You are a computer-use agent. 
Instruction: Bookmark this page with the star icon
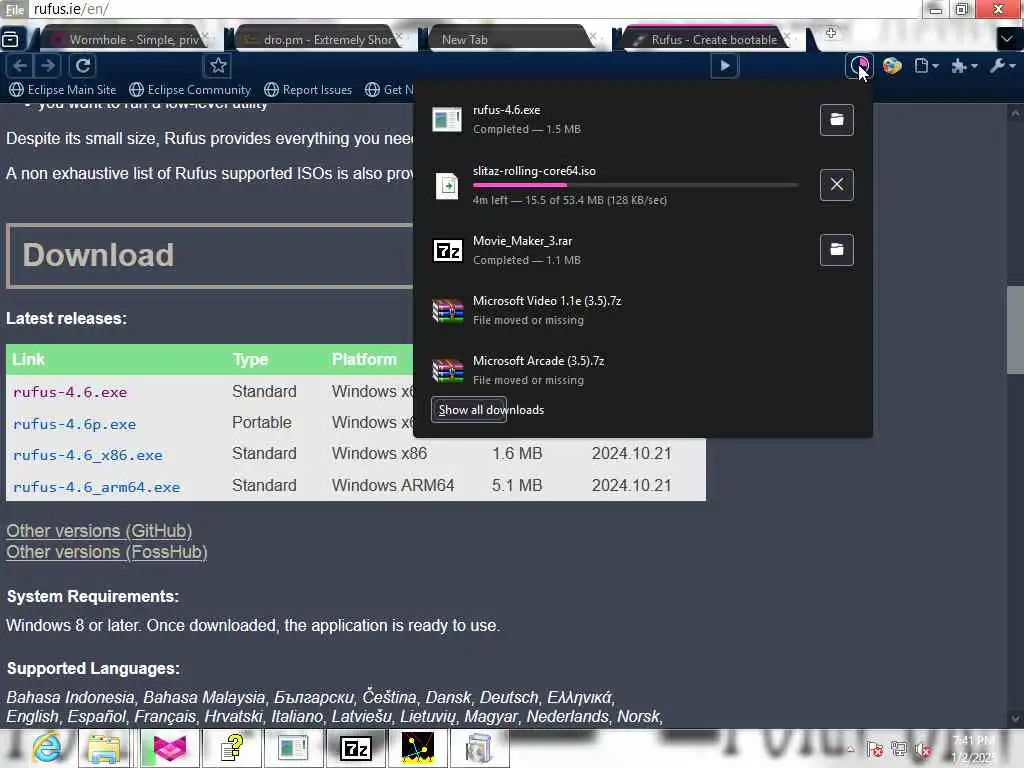tap(218, 66)
